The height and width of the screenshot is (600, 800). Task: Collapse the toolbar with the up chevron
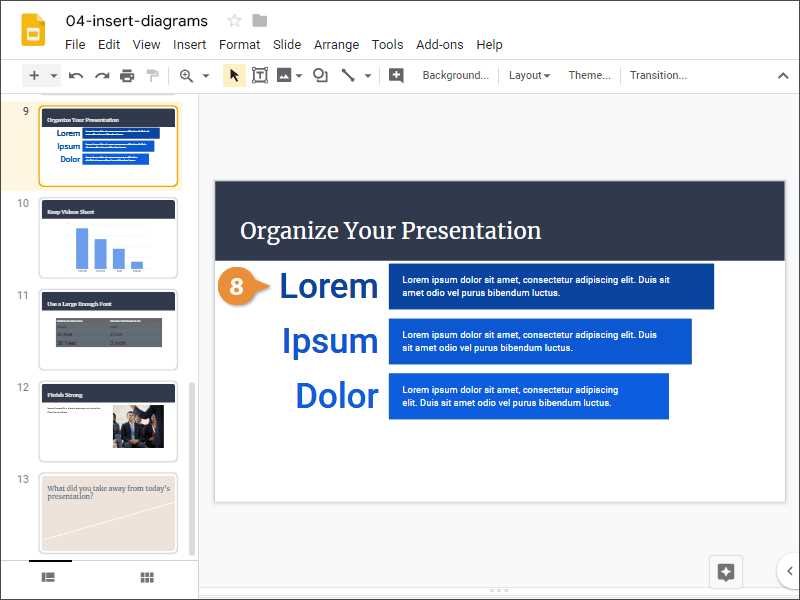point(783,76)
